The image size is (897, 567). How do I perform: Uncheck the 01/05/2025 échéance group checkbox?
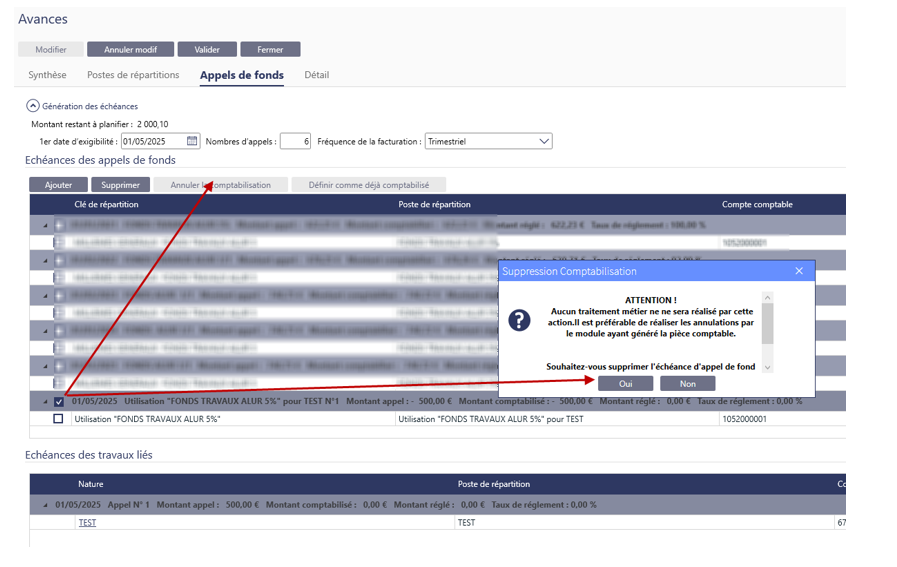pyautogui.click(x=59, y=402)
